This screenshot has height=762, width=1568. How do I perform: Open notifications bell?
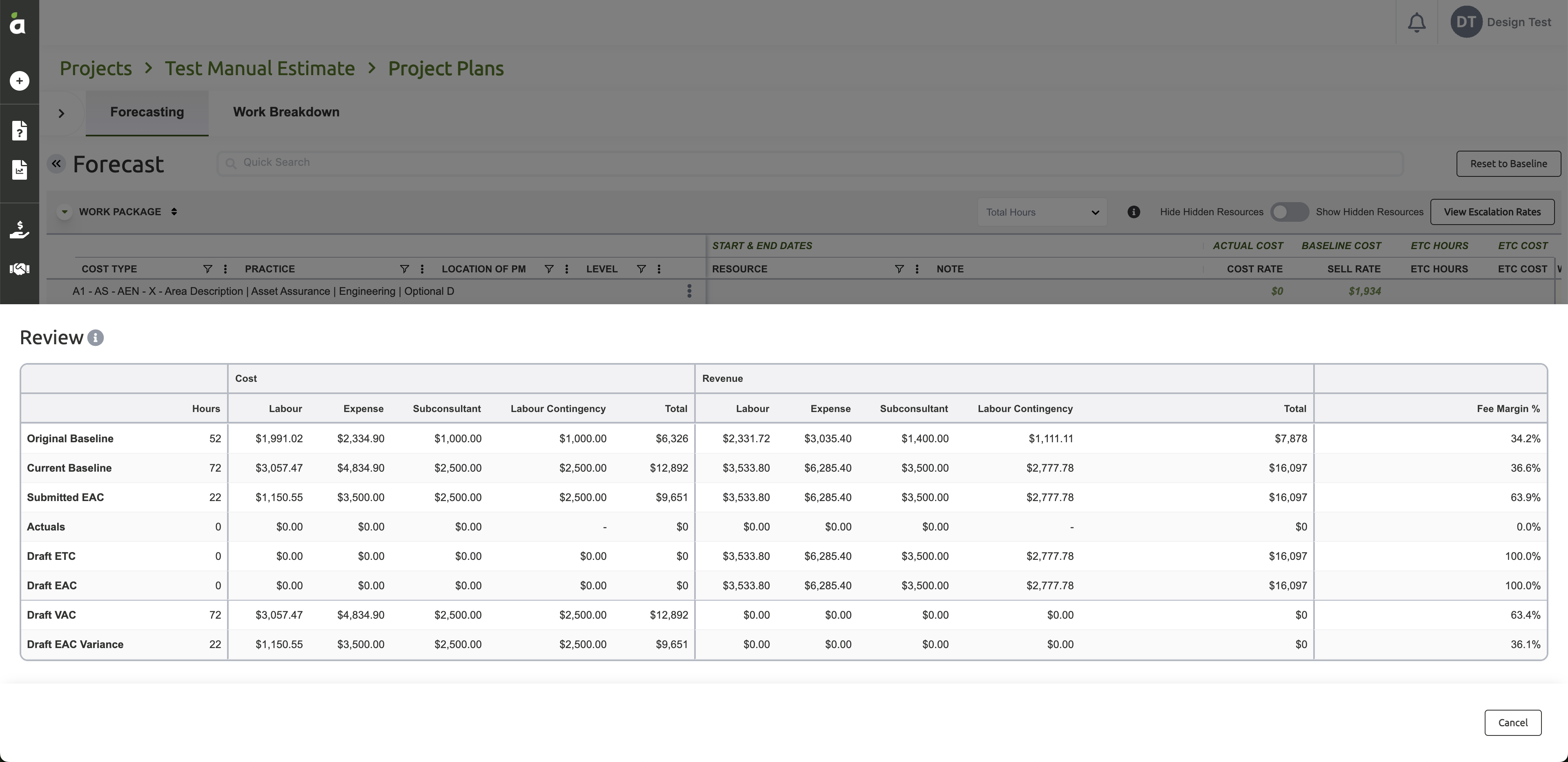pyautogui.click(x=1417, y=22)
